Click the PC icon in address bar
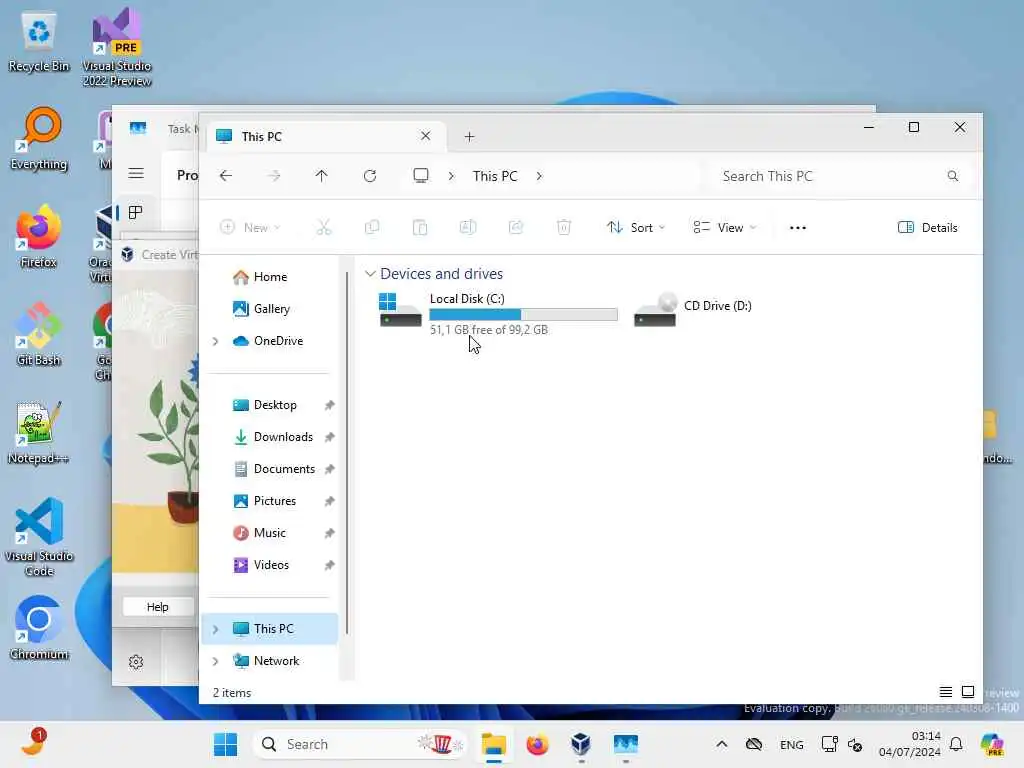 tap(421, 176)
